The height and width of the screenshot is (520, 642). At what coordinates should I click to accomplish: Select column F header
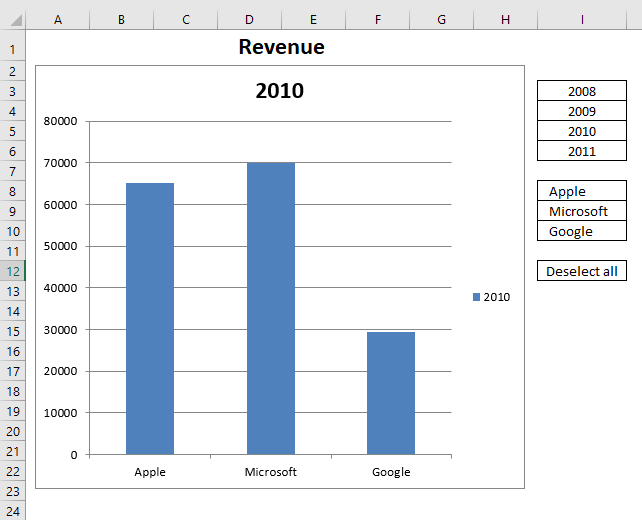pos(378,20)
